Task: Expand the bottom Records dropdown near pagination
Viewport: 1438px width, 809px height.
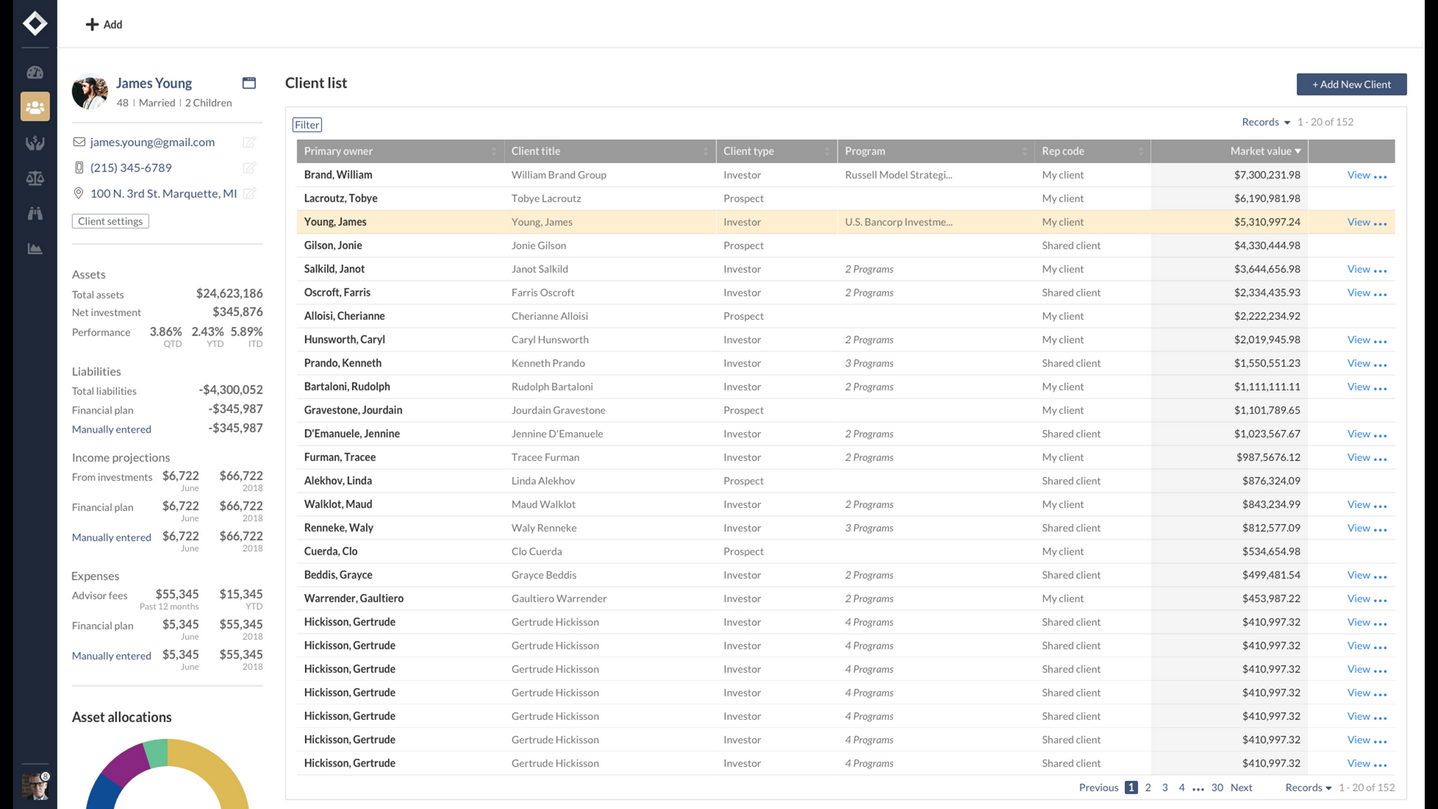Action: point(1308,788)
